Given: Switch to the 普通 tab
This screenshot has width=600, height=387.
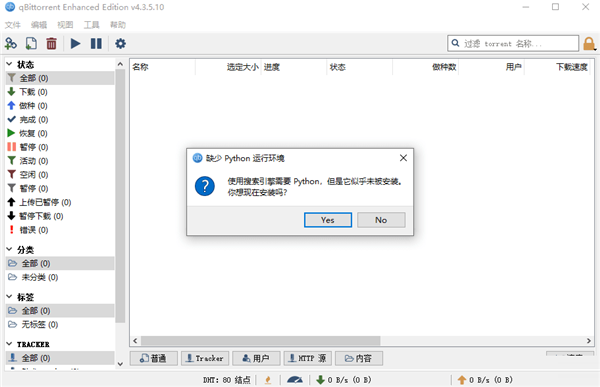Looking at the screenshot, I should click(153, 358).
